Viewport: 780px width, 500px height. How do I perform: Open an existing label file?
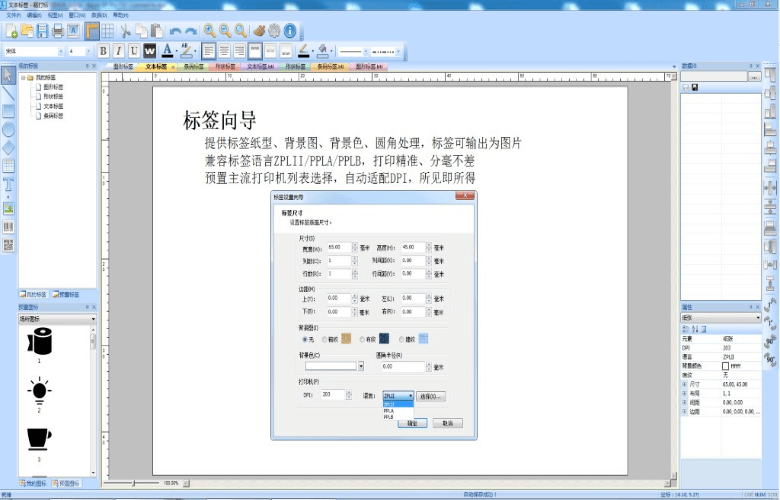27,31
